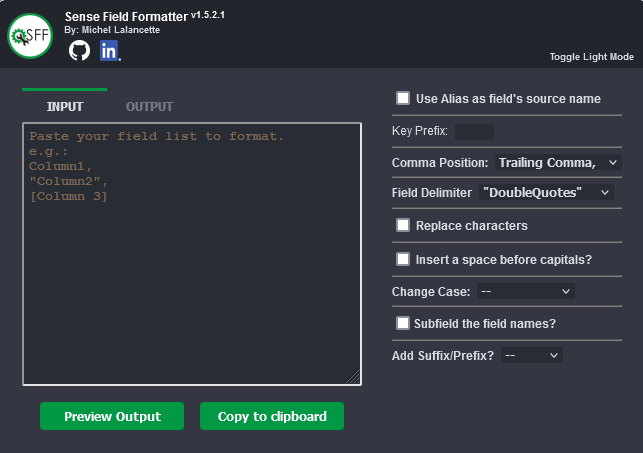
Task: Click inside the field list text area
Action: point(192,254)
